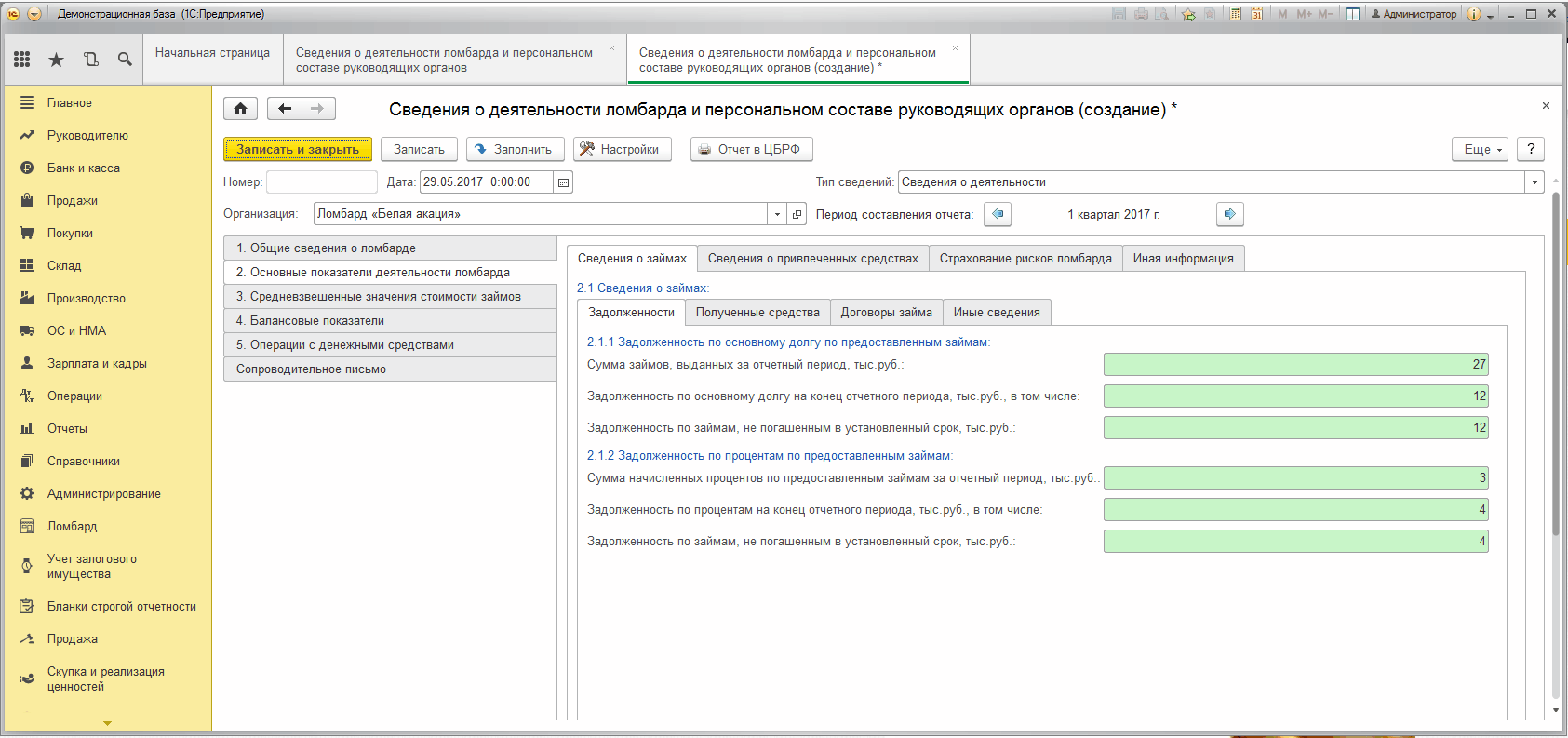Click the print preview icon in title bar
This screenshot has width=1568, height=738.
1161,14
